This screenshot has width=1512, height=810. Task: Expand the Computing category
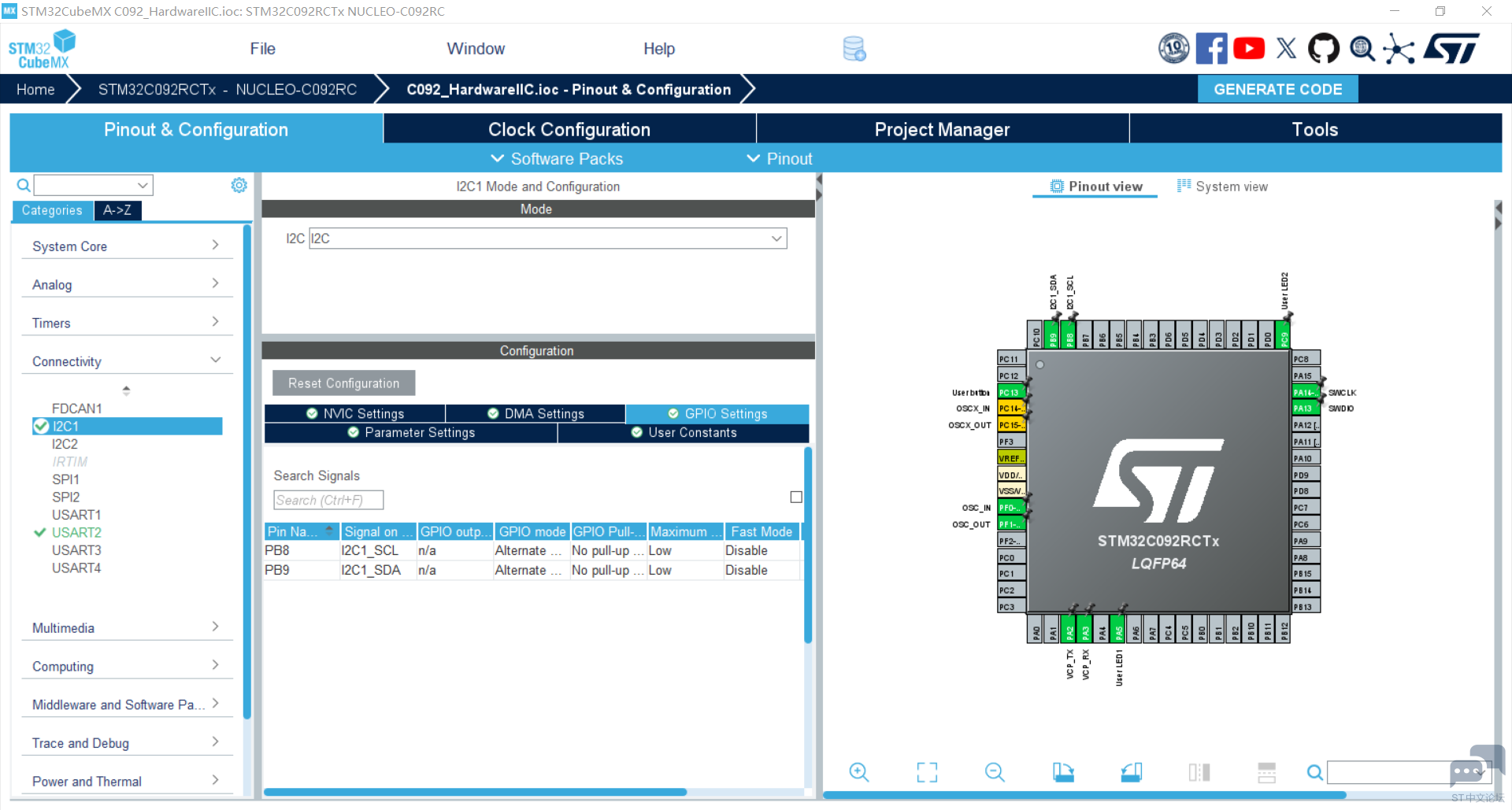(x=126, y=667)
